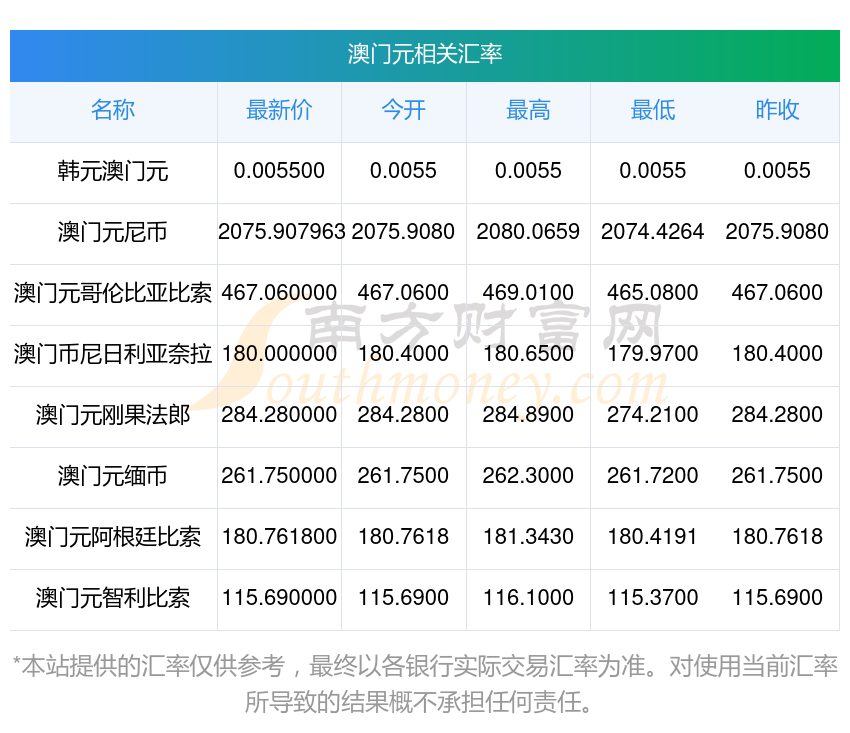This screenshot has width=850, height=733.
Task: Select the 名称 column header
Action: tap(113, 110)
